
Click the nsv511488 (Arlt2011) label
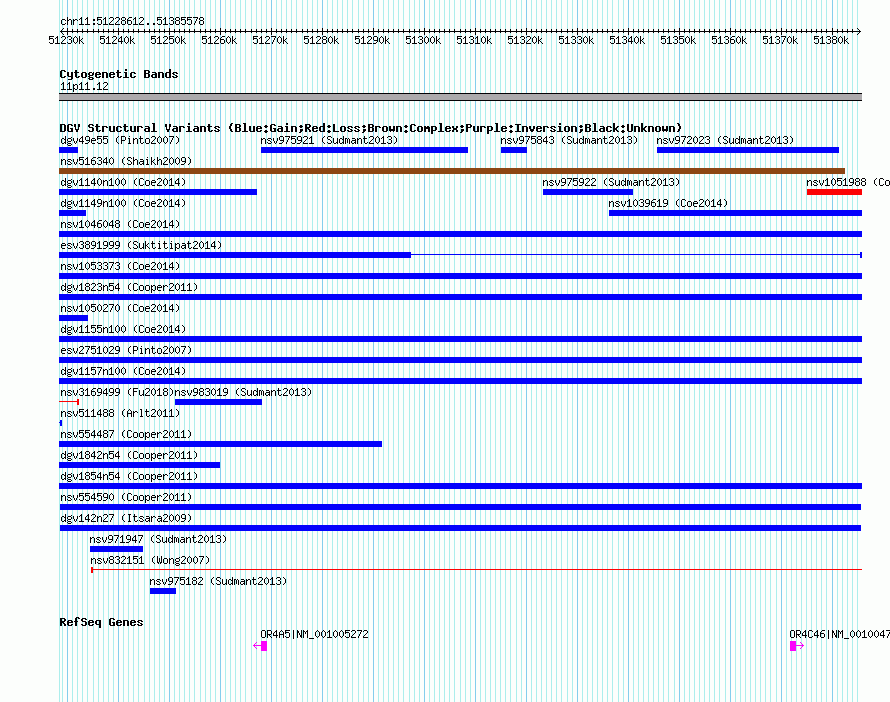pos(120,413)
